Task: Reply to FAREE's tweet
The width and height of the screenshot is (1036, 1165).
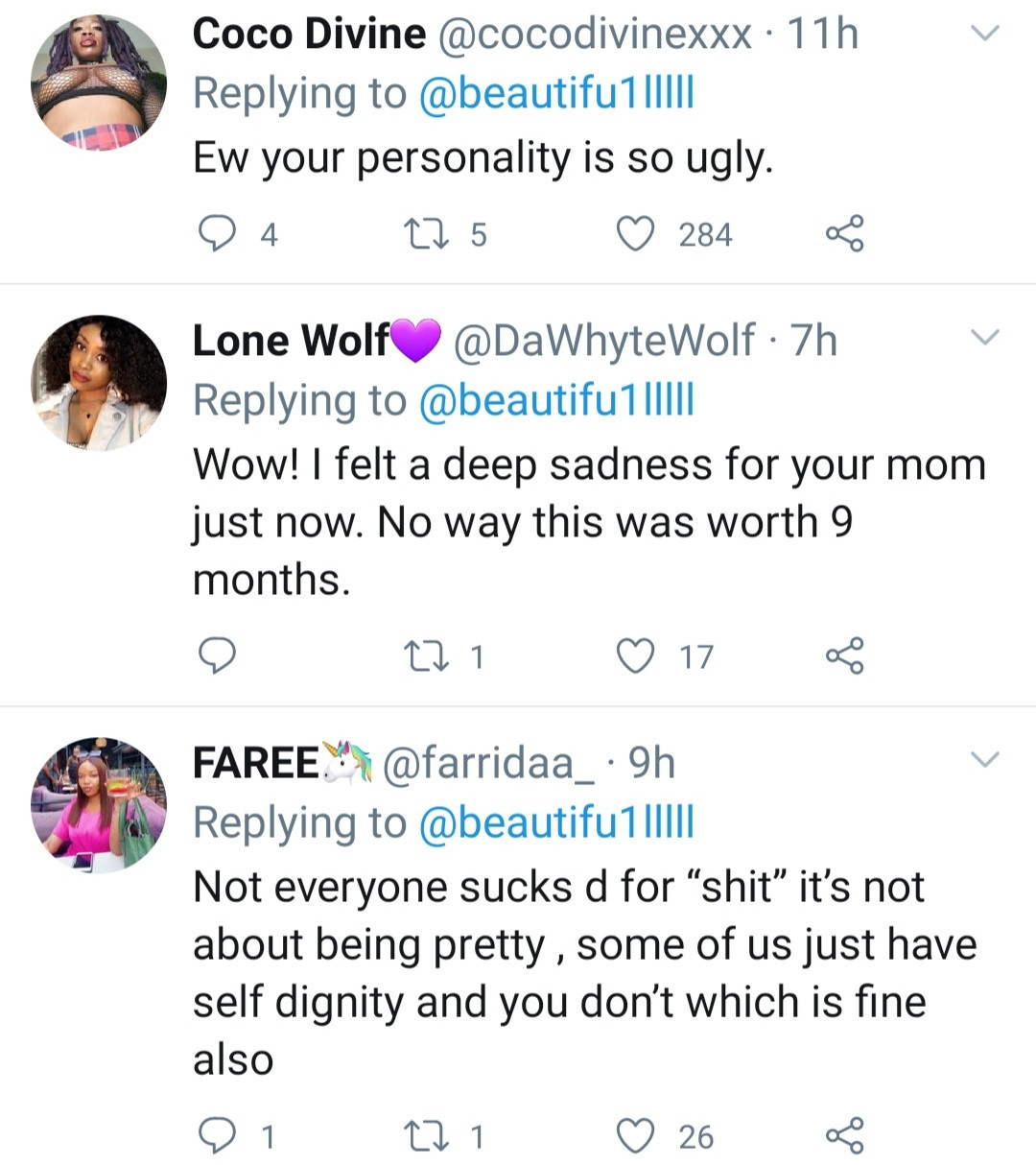Action: 218,1135
